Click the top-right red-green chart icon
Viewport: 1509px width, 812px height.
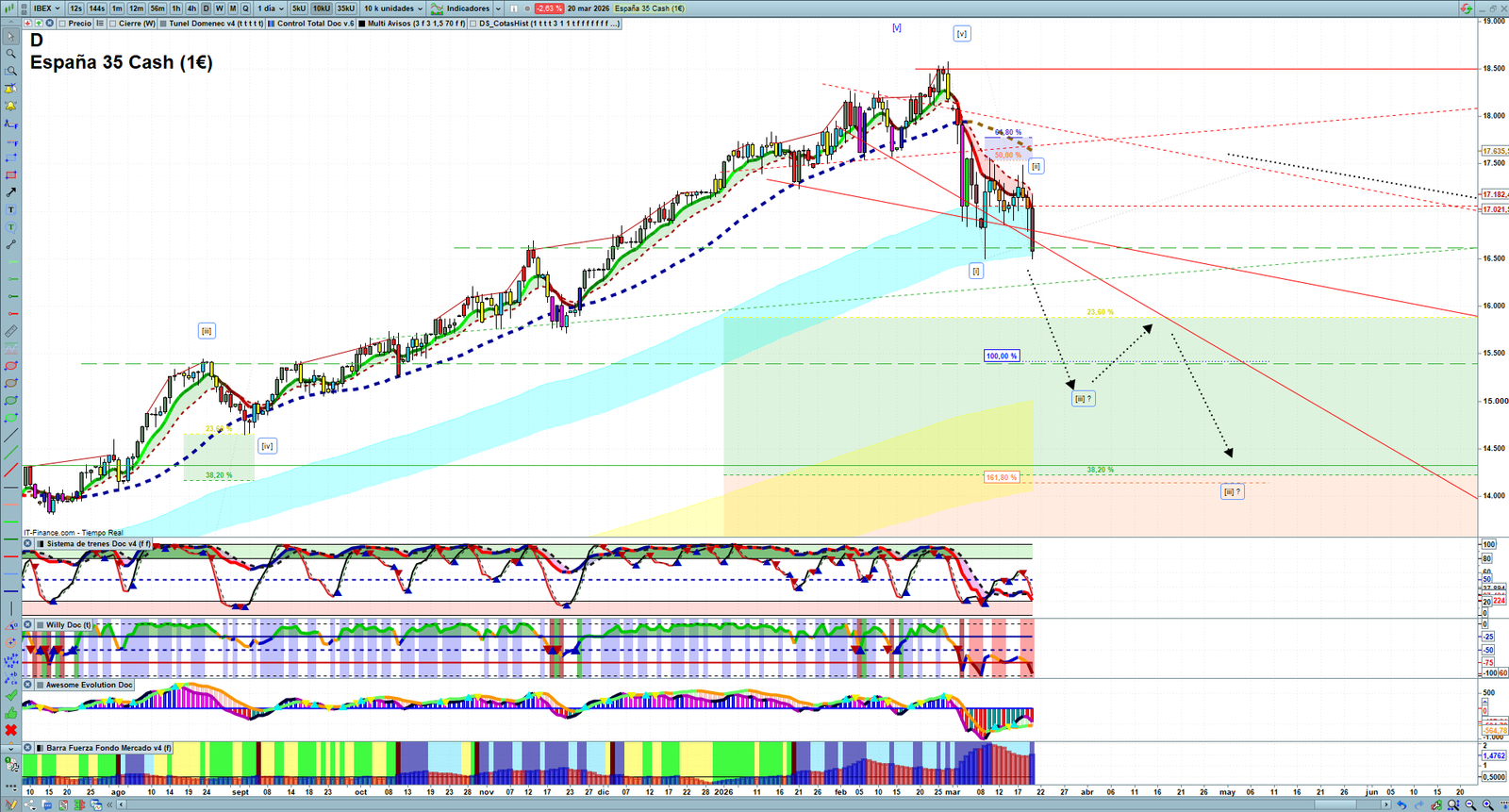coord(1467,8)
